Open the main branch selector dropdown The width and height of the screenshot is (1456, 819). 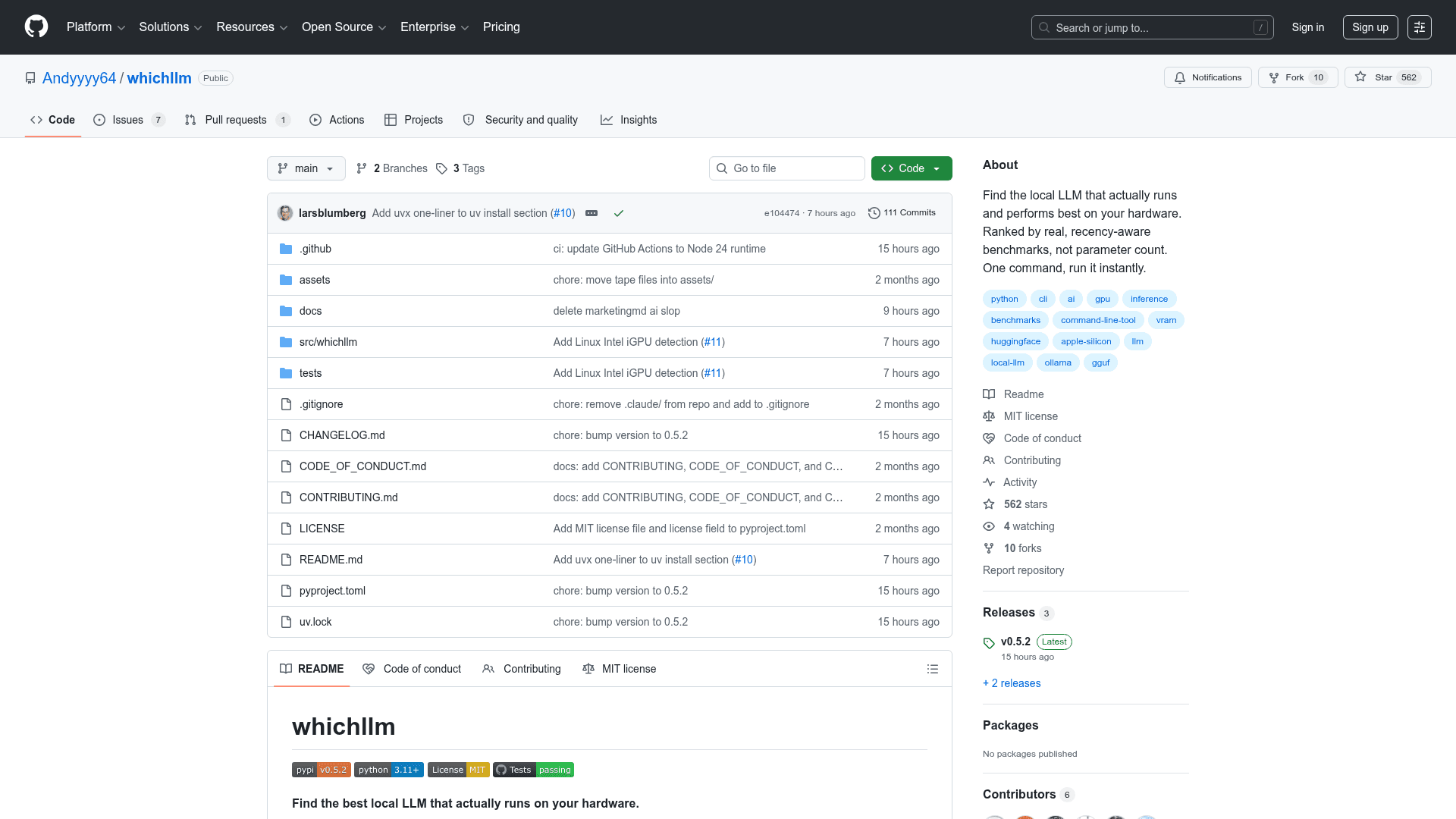coord(306,168)
